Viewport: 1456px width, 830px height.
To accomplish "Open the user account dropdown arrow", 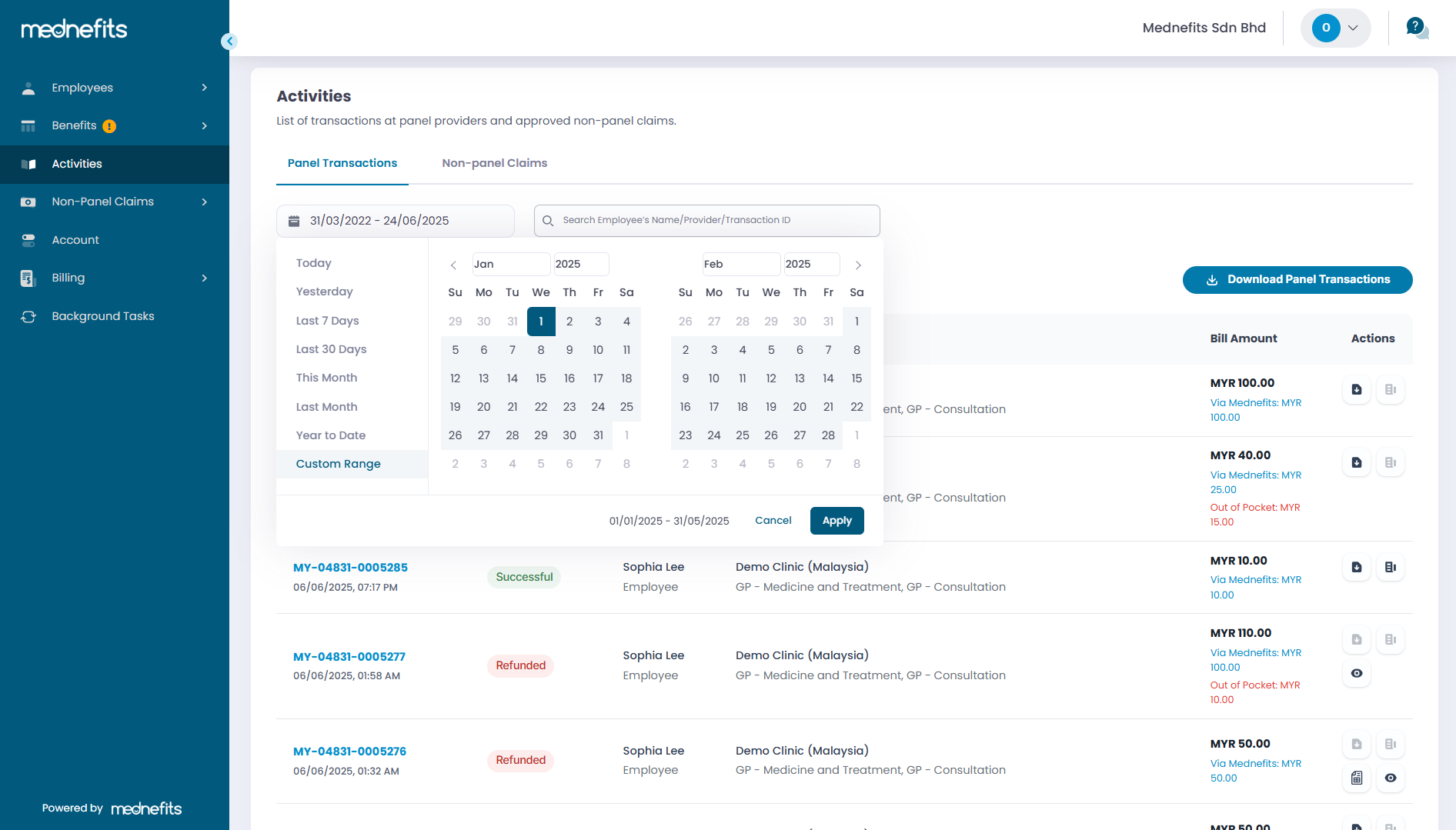I will 1353,28.
